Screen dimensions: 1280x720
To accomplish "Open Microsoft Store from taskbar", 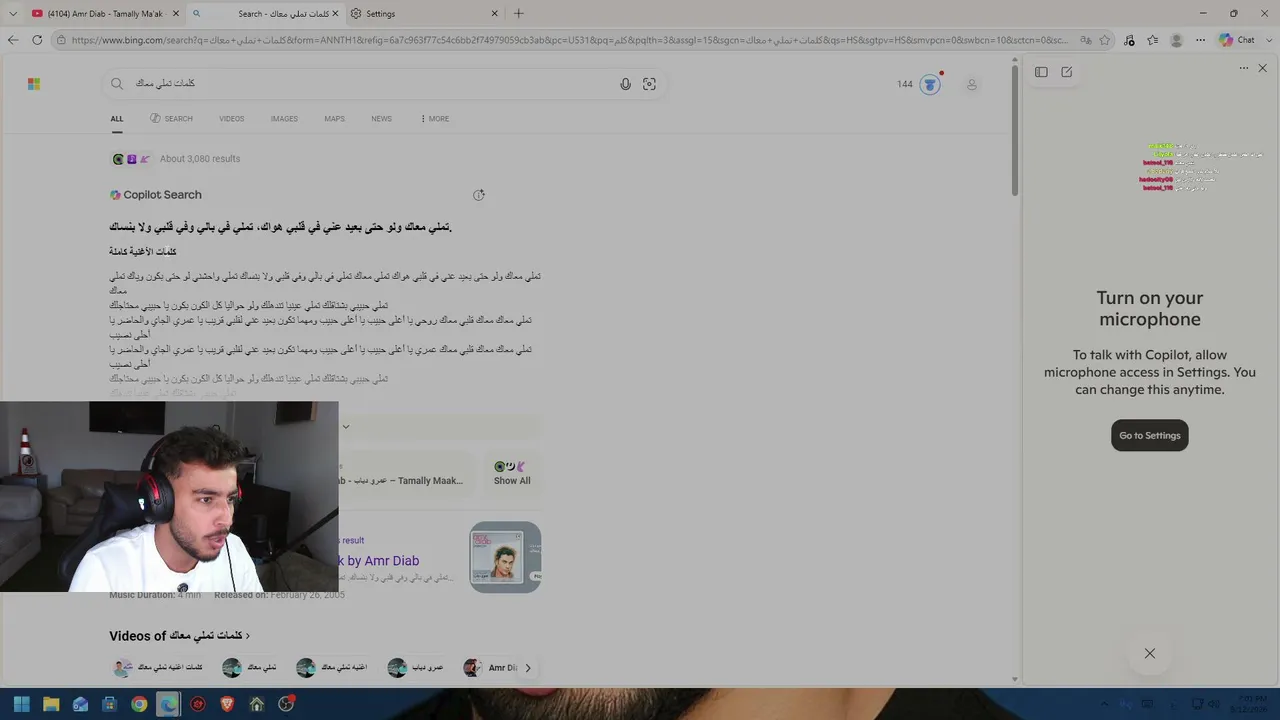I will (110, 704).
